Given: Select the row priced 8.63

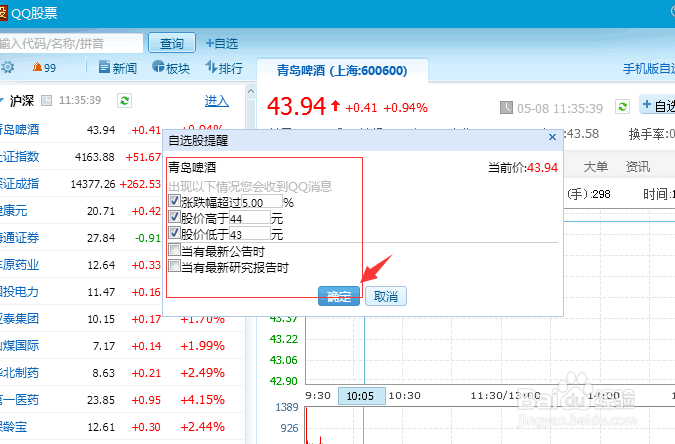Looking at the screenshot, I should pyautogui.click(x=122, y=373).
